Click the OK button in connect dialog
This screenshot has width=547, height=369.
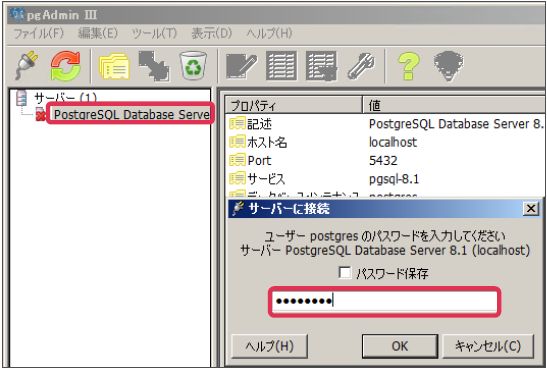(400, 346)
